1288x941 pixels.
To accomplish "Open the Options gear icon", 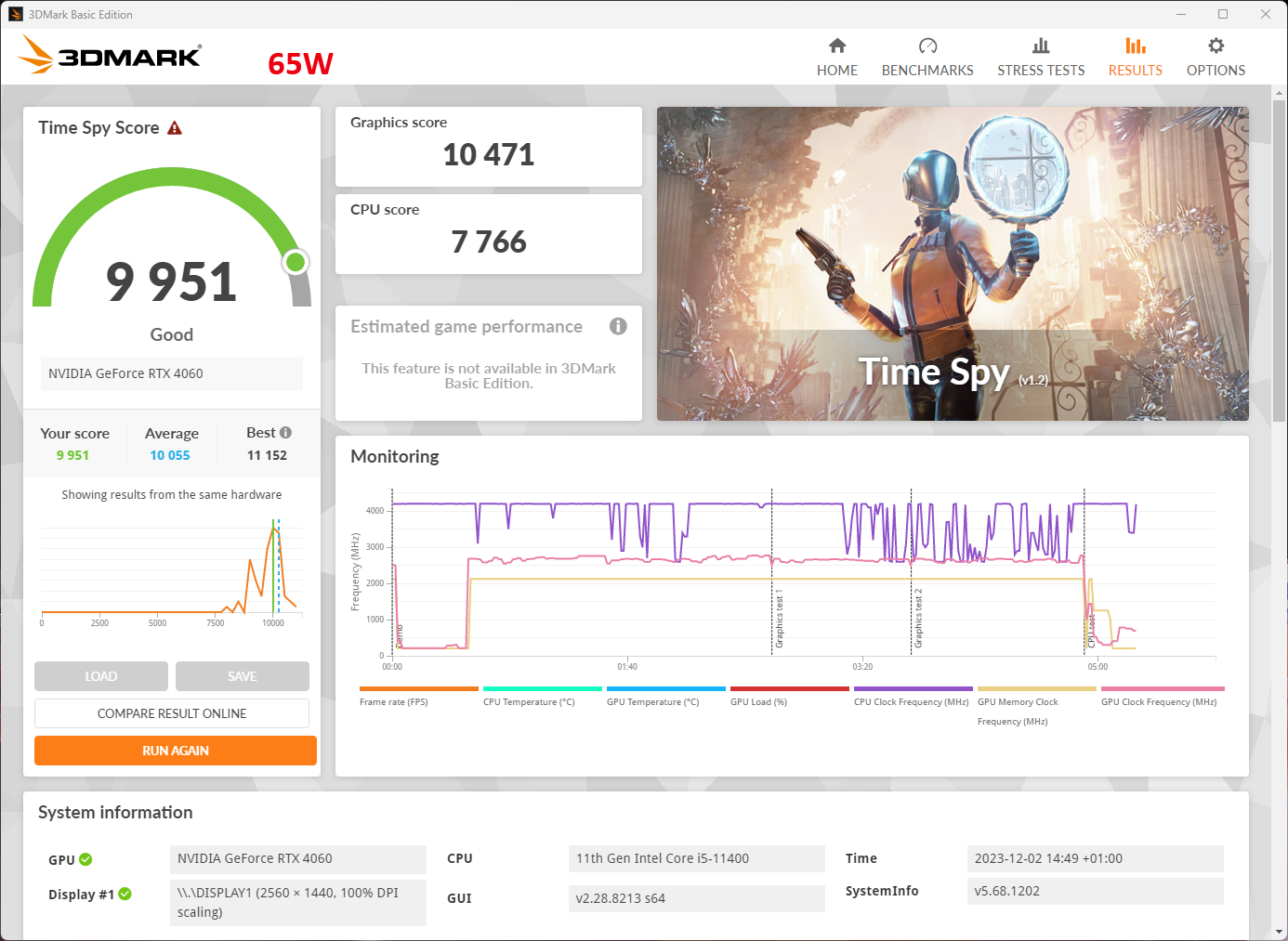I will [x=1216, y=46].
